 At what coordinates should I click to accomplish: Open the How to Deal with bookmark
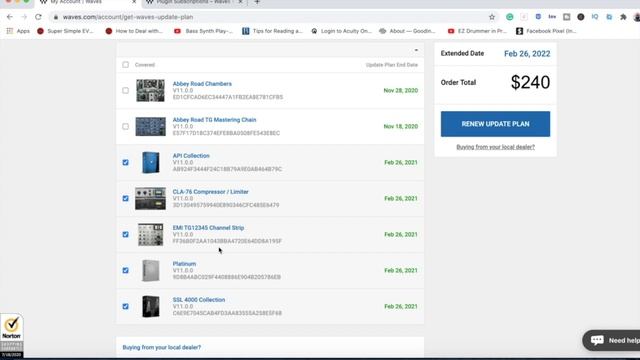(134, 31)
